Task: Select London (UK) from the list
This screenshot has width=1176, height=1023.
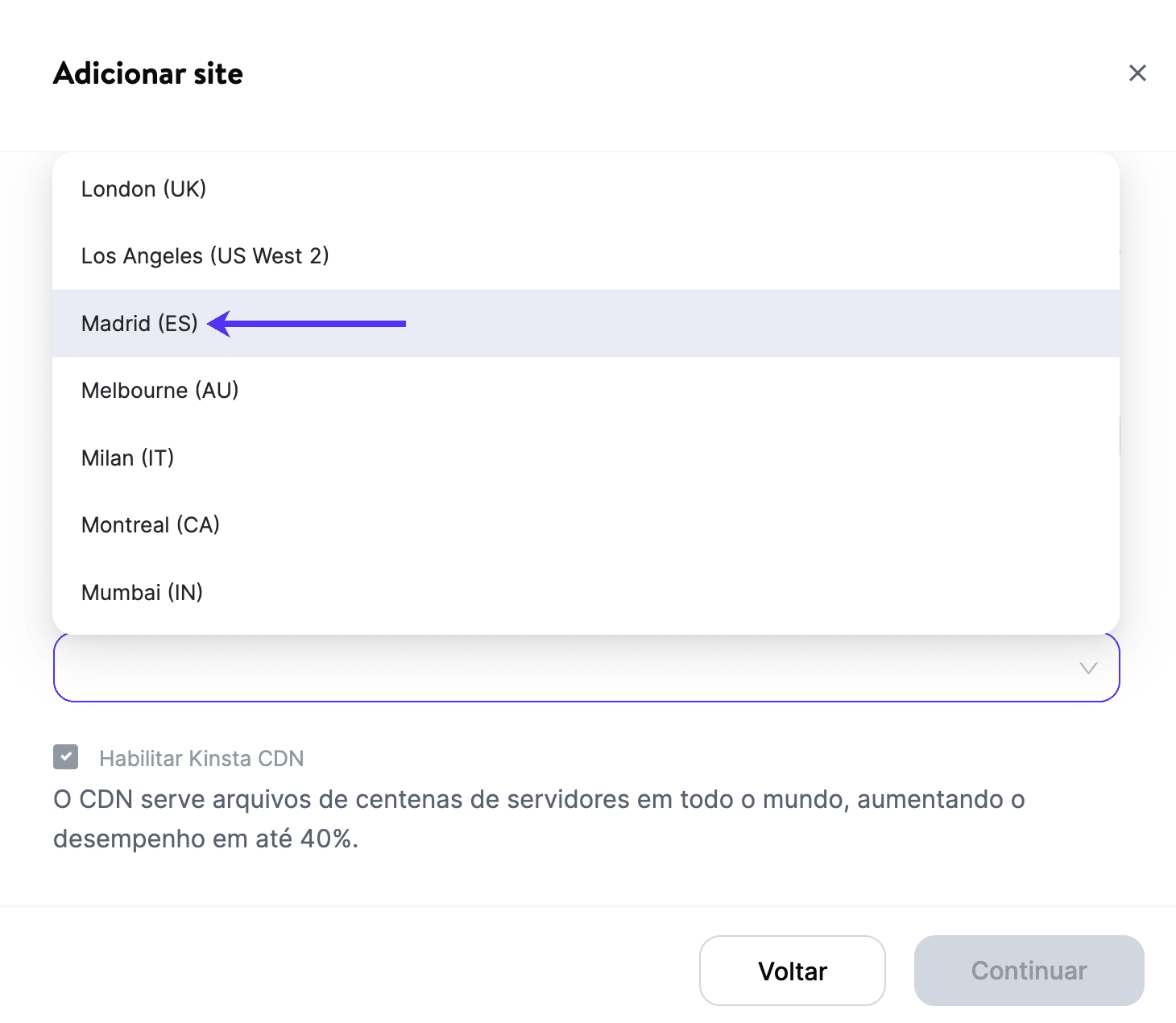Action: pos(144,189)
